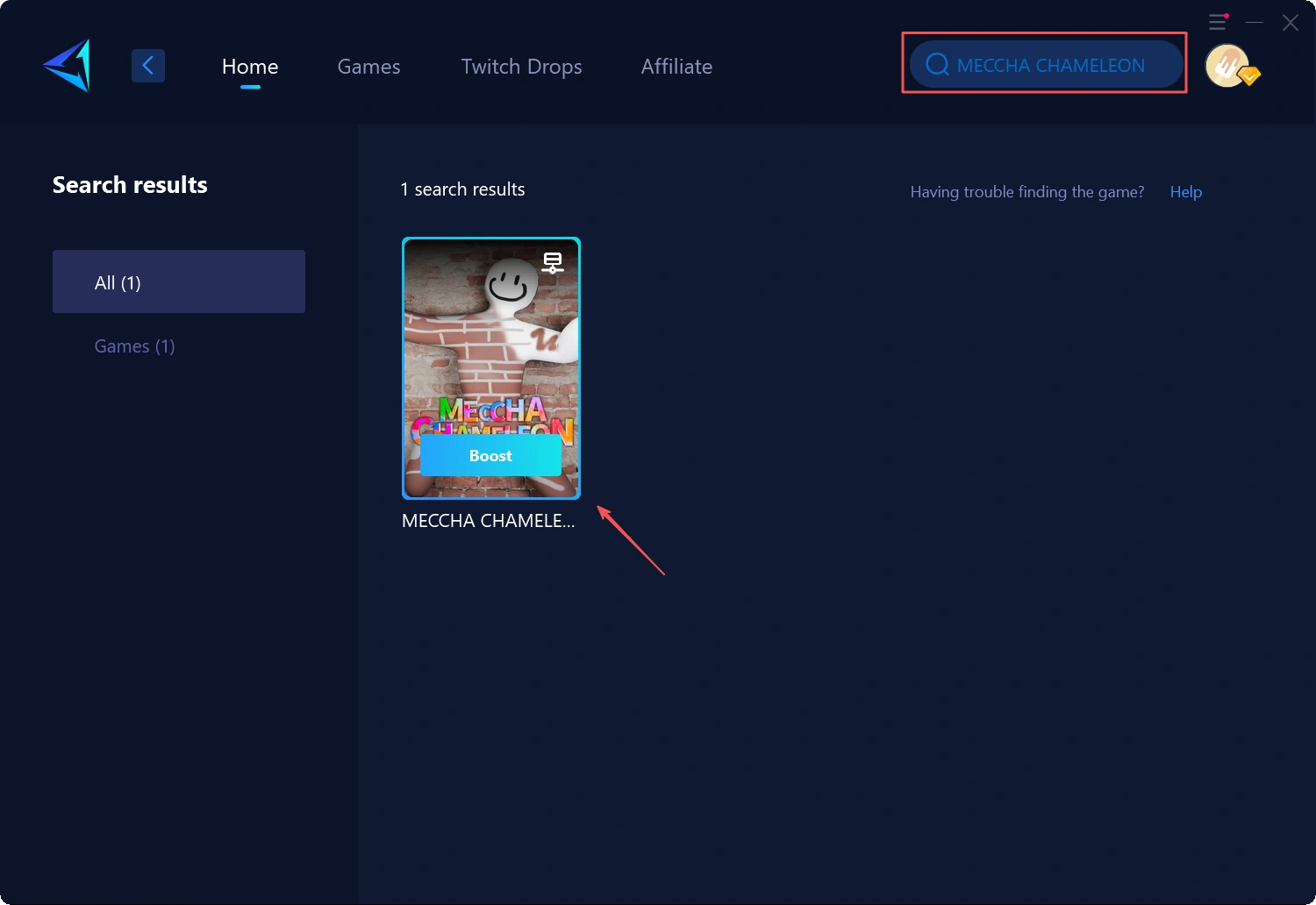Screen dimensions: 1316x905
Task: Click 'Having trouble finding the game?' text
Action: [1027, 192]
